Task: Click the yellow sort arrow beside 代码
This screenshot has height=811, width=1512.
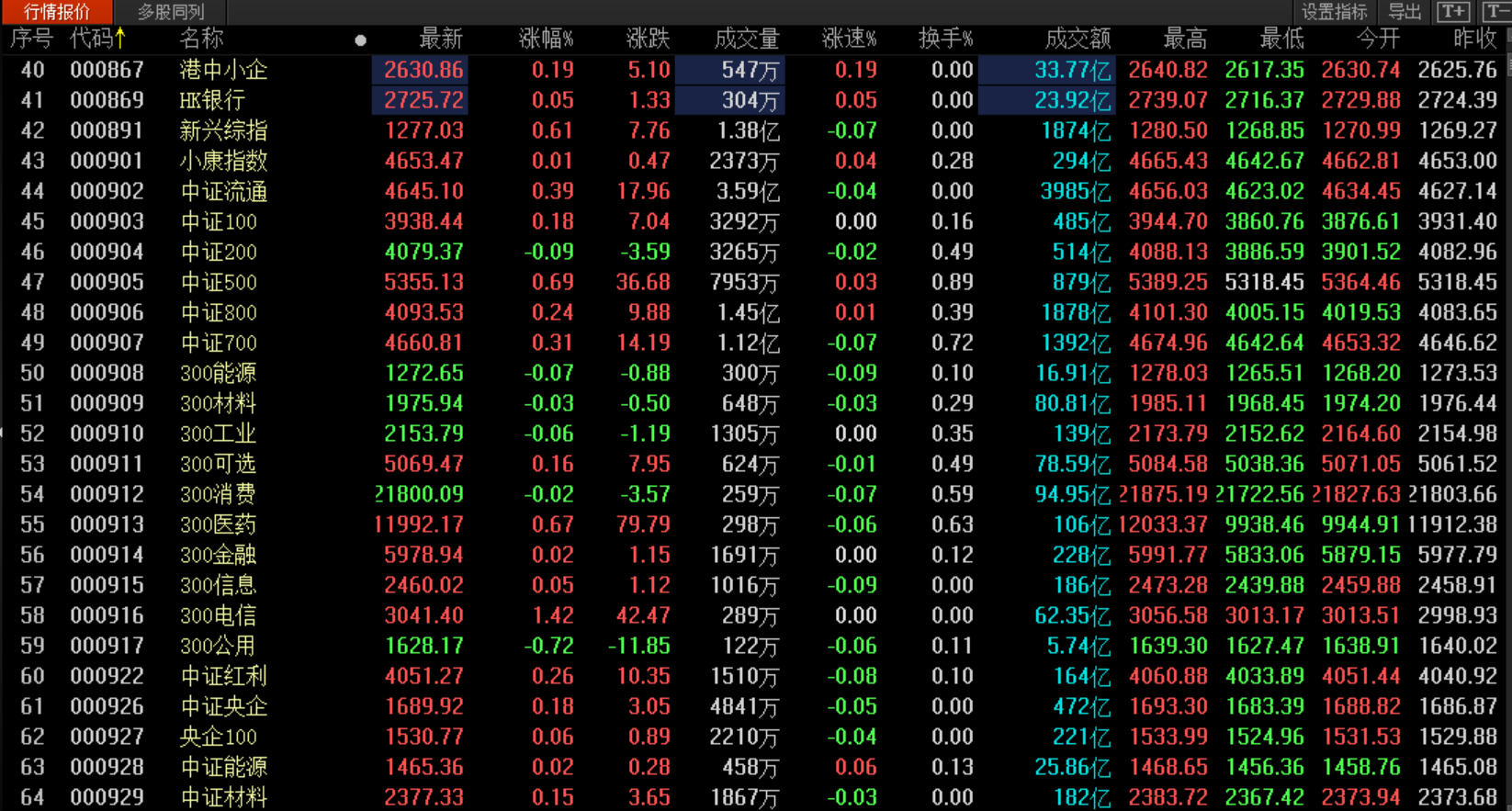Action: (120, 39)
